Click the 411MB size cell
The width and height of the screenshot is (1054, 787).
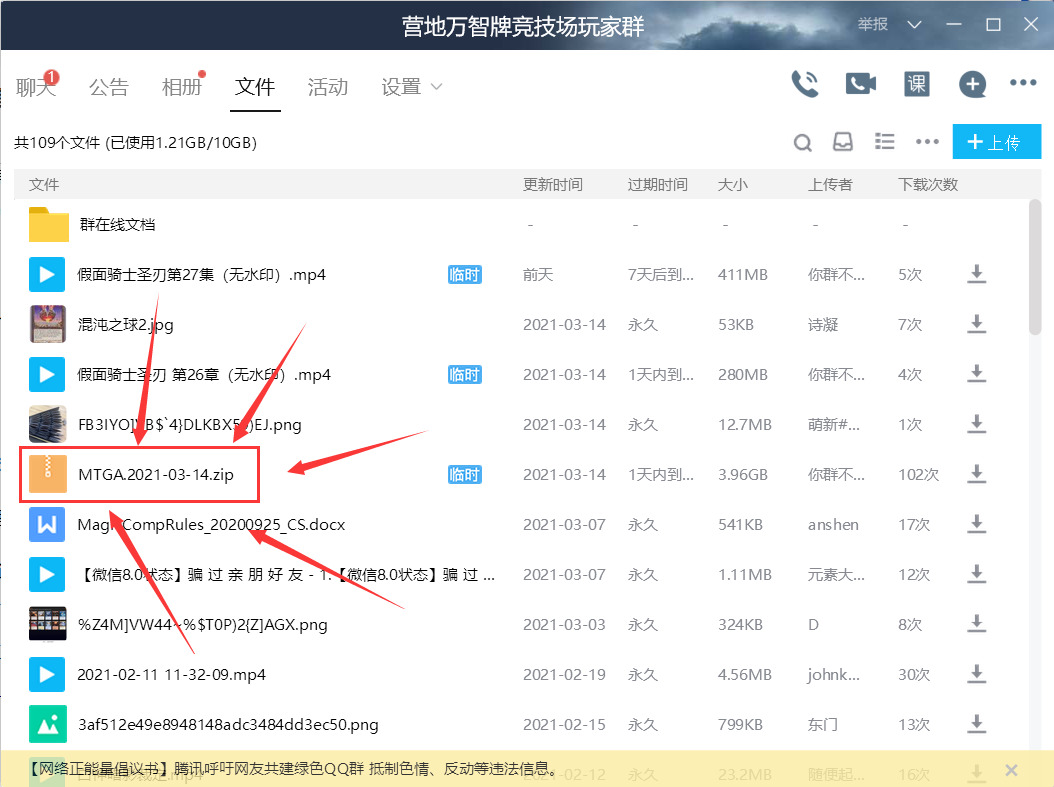[743, 275]
